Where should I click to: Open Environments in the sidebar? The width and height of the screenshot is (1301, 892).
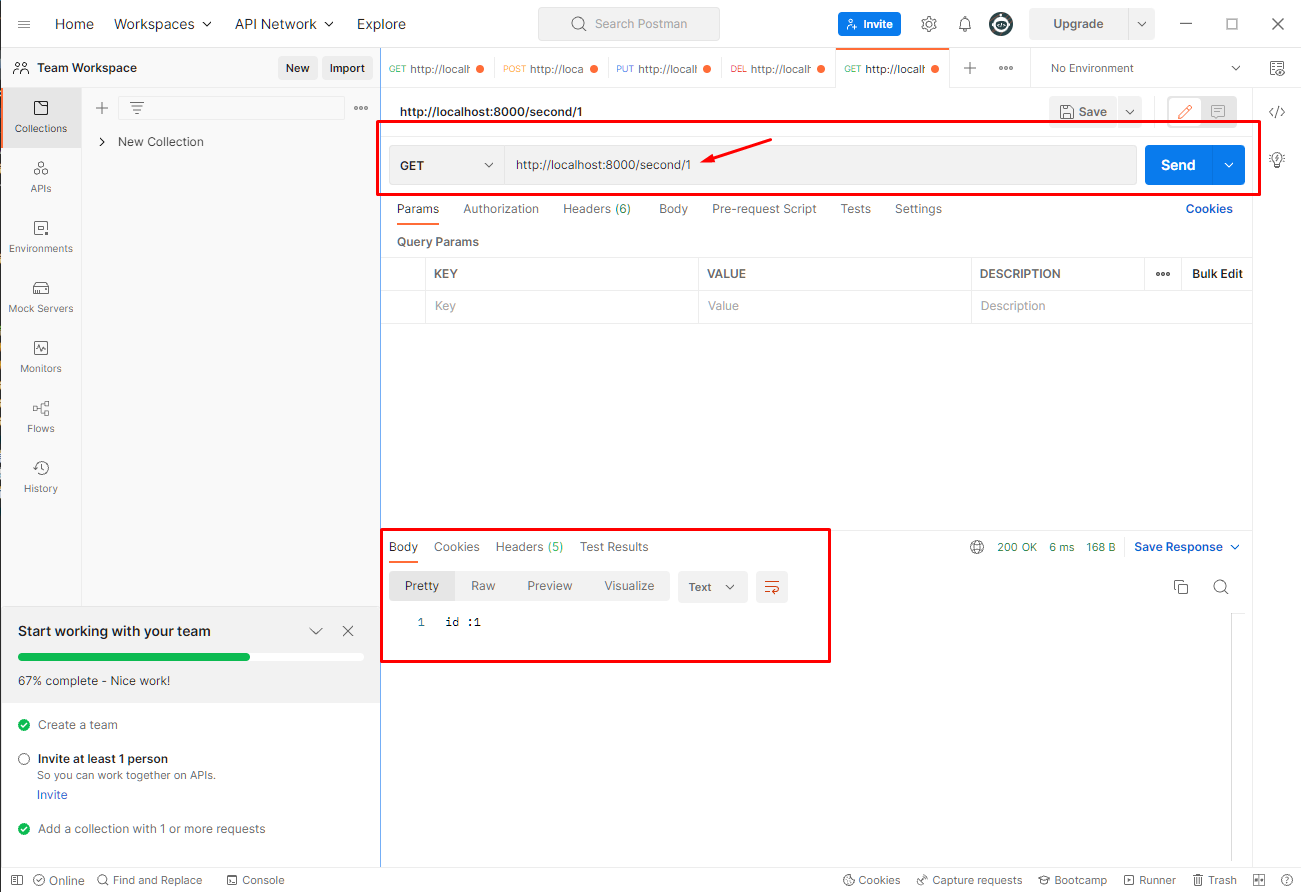pos(41,237)
